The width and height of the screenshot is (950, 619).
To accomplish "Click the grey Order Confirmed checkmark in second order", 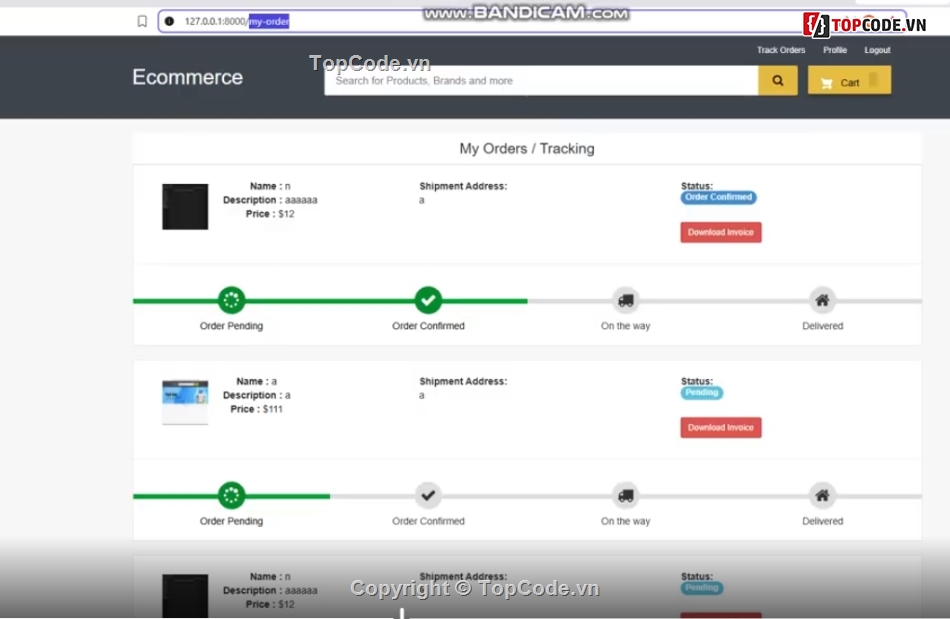I will click(x=428, y=495).
